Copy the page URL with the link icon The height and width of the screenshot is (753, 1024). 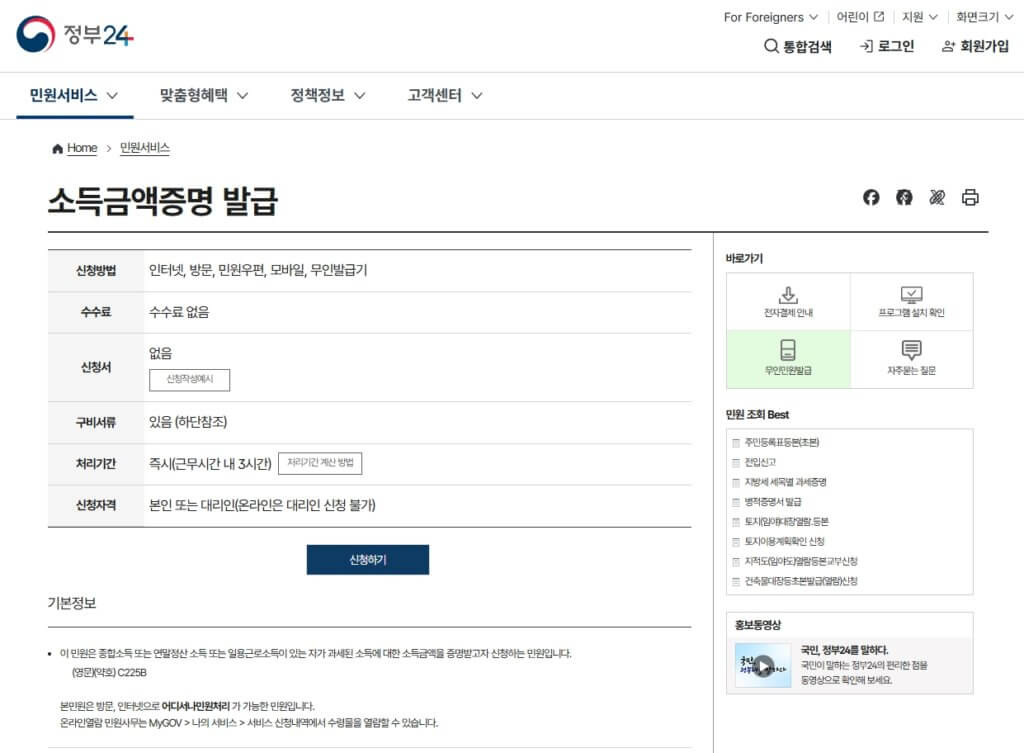(x=937, y=198)
